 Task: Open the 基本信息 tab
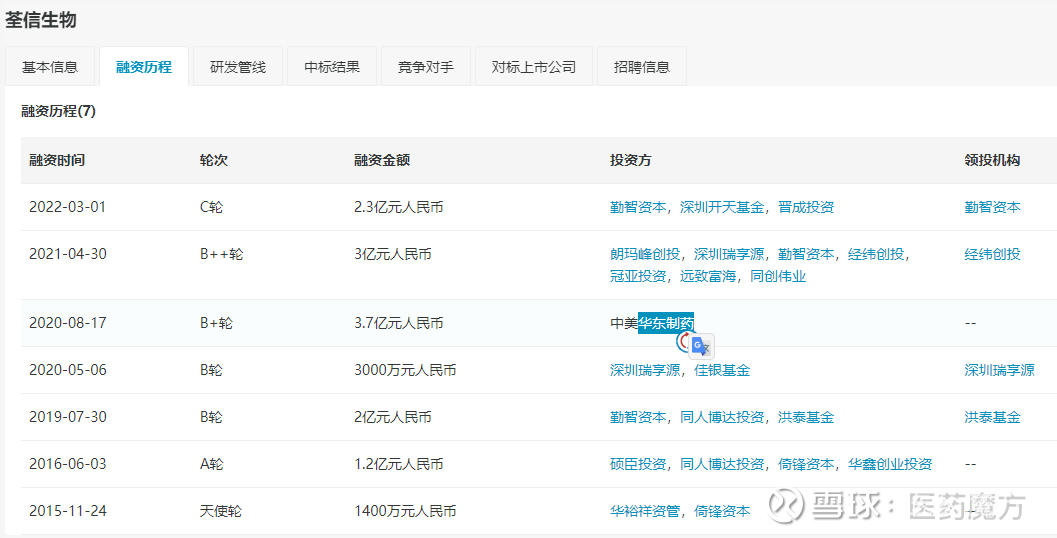[x=50, y=67]
